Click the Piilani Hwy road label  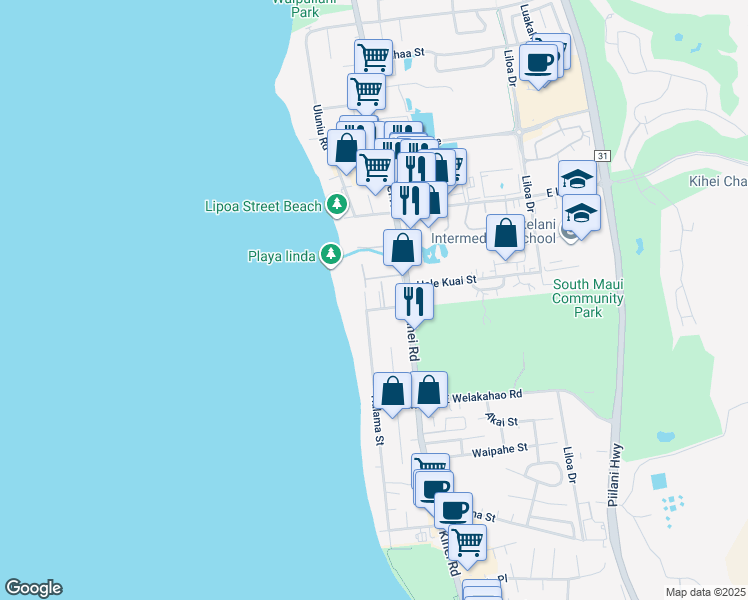pos(615,475)
